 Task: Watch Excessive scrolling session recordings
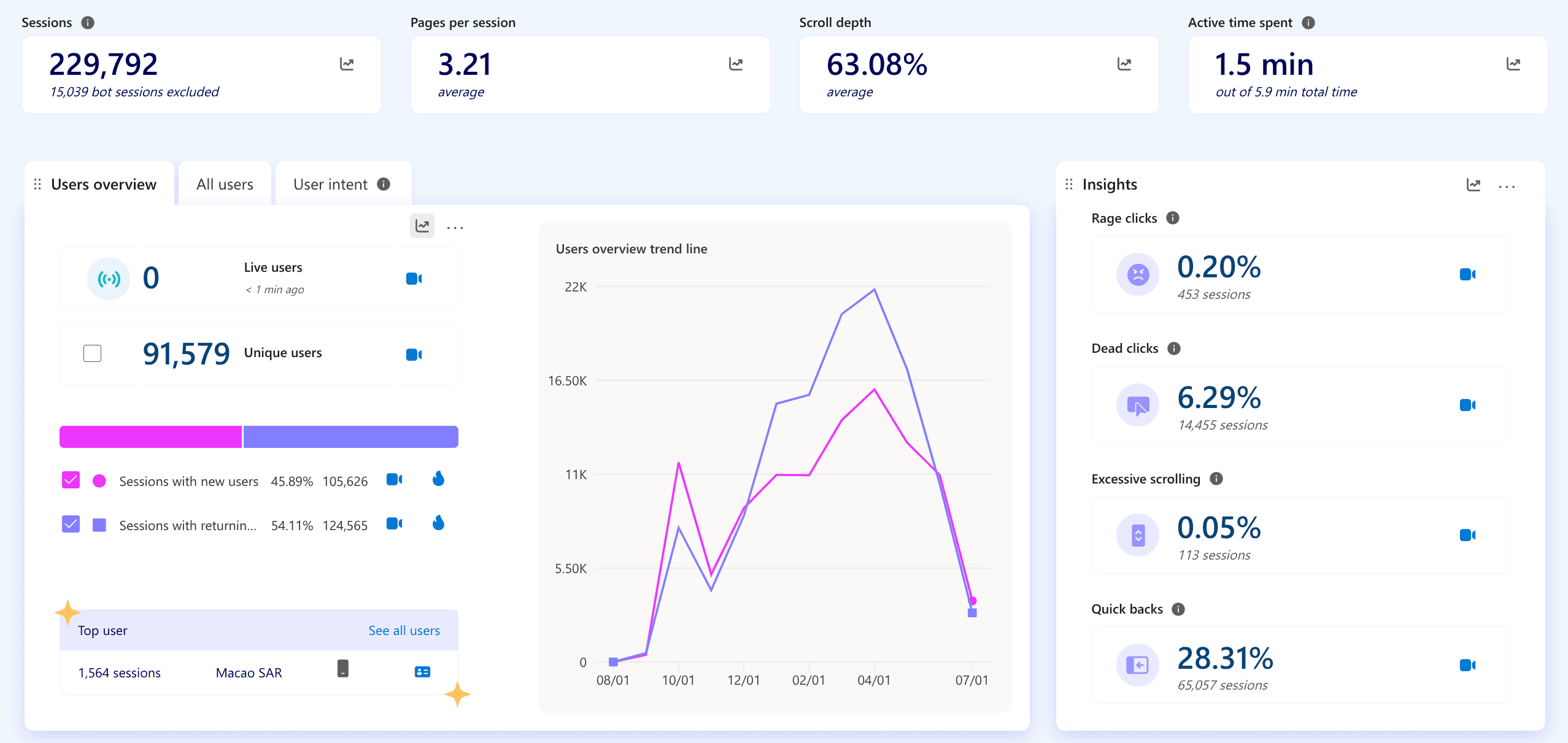(1468, 535)
